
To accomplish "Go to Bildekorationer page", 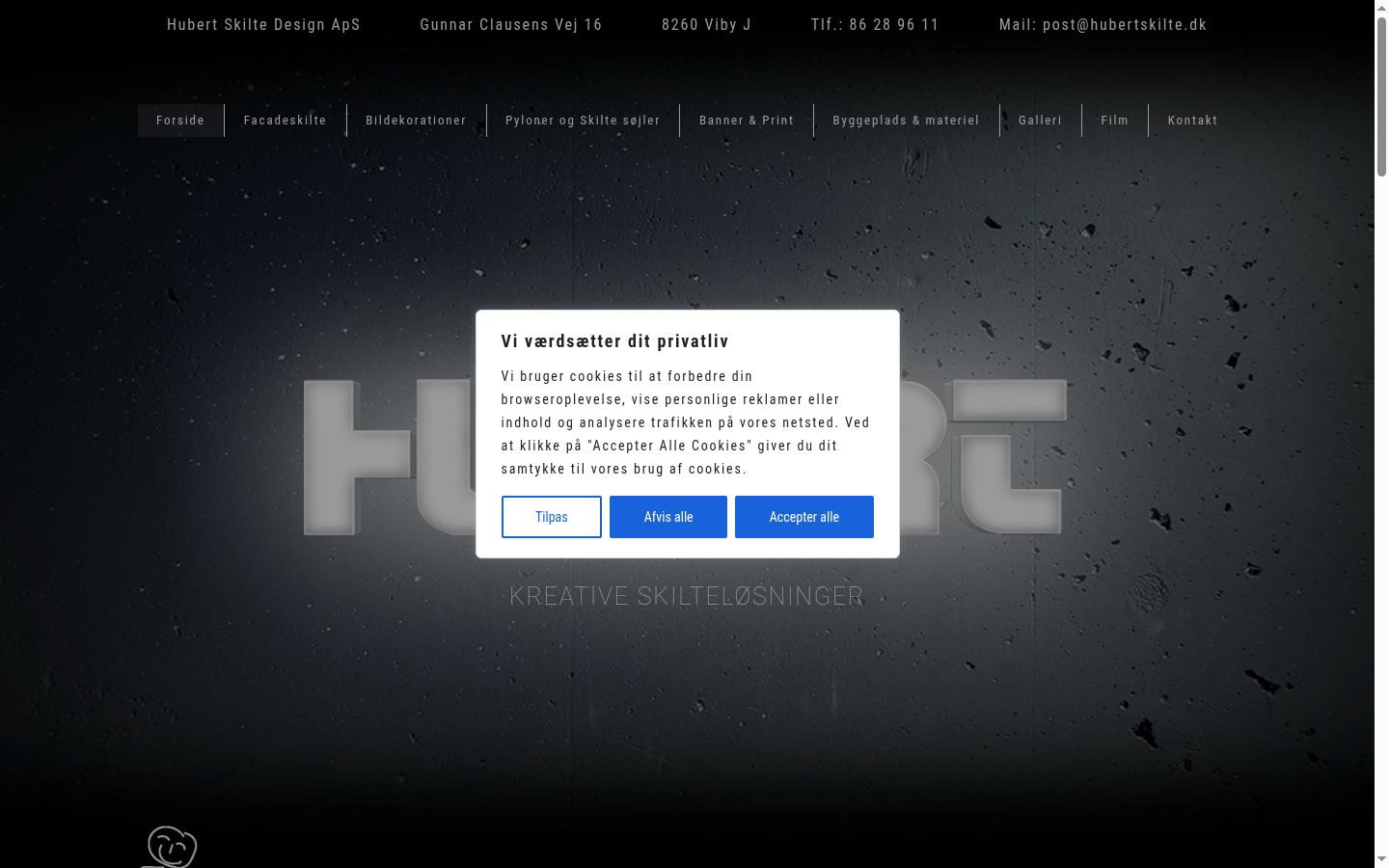I will point(416,121).
